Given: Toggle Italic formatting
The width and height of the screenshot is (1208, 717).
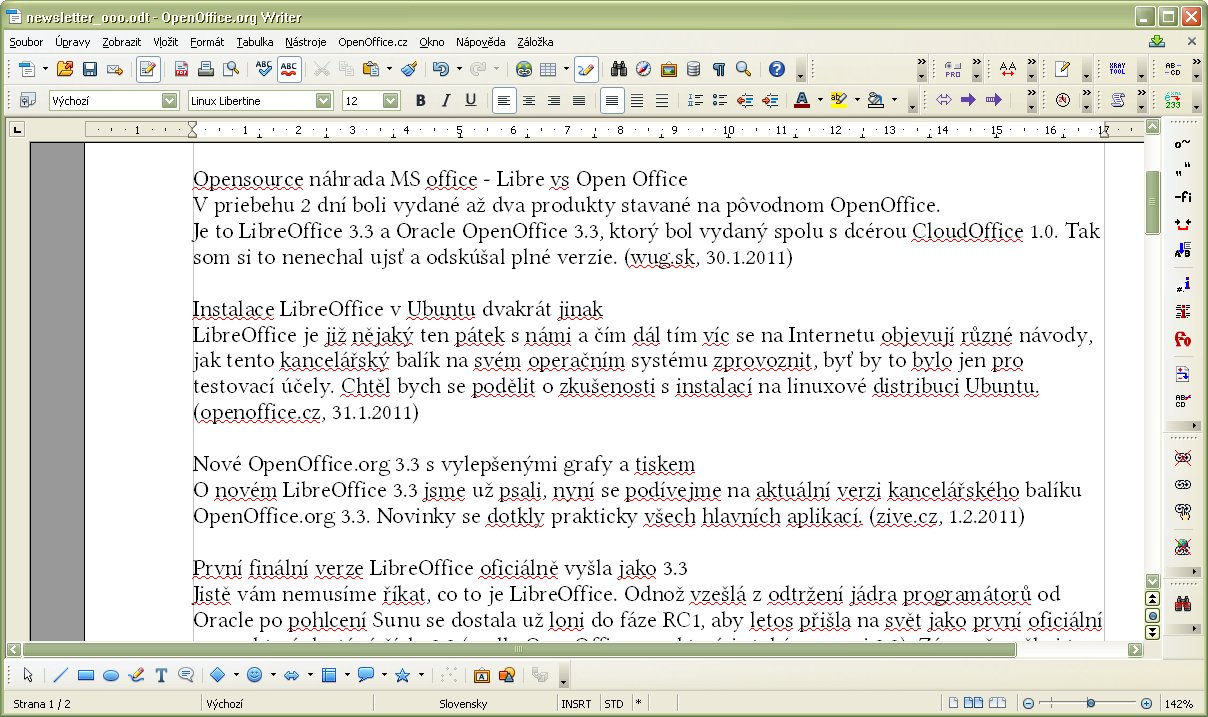Looking at the screenshot, I should click(446, 100).
